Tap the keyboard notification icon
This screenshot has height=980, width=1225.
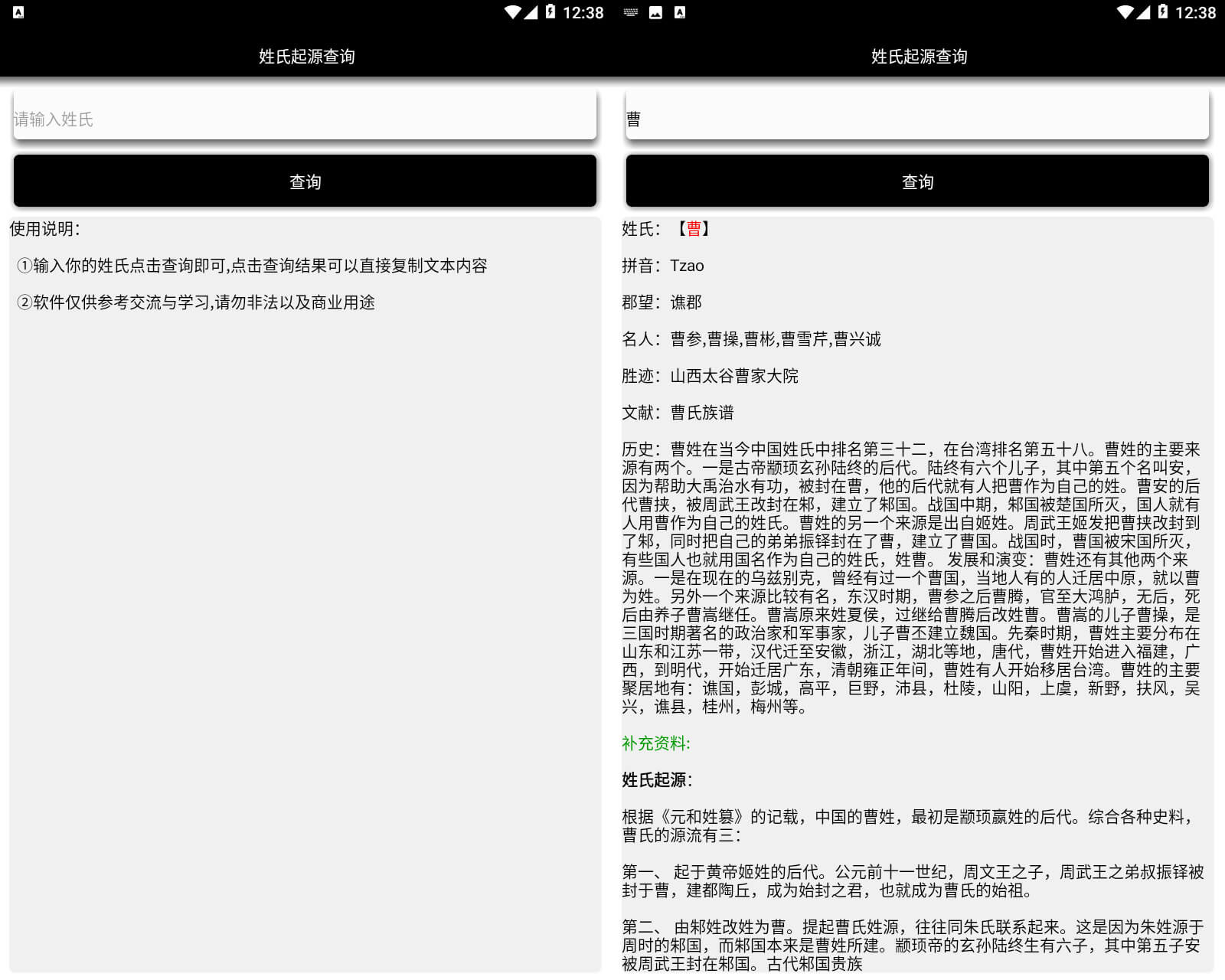pyautogui.click(x=631, y=12)
